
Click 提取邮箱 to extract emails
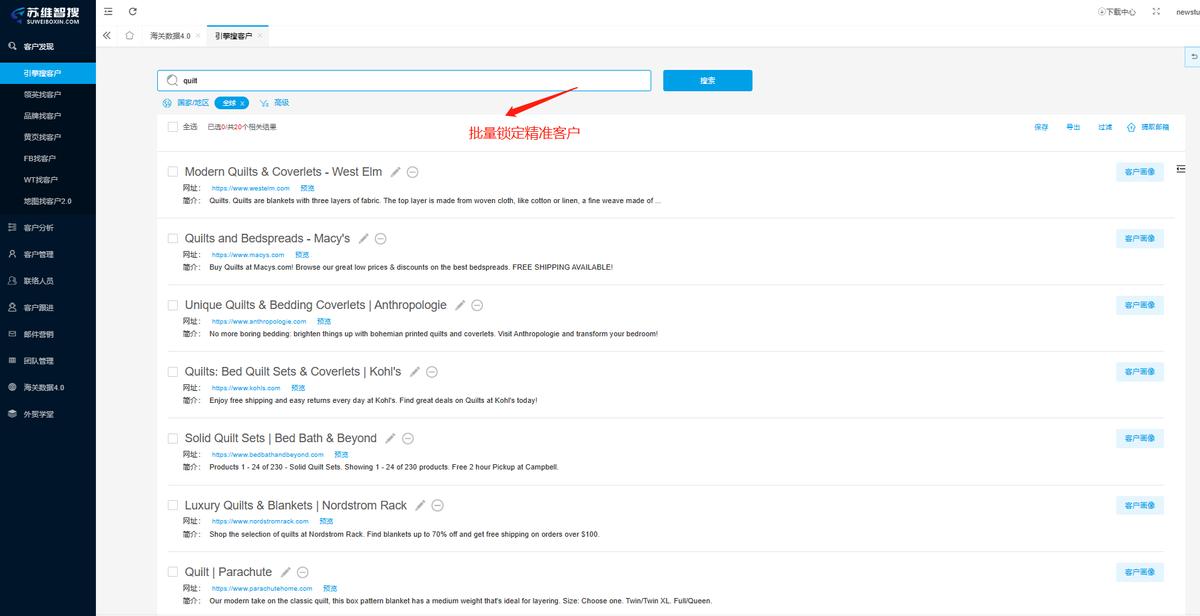pos(1148,127)
